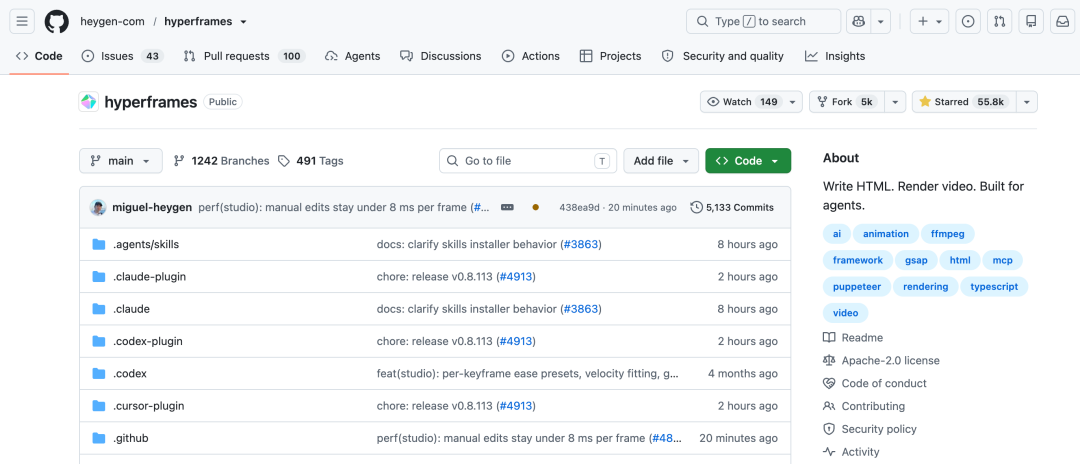
Task: Open the Add file dropdown
Action: pos(661,161)
